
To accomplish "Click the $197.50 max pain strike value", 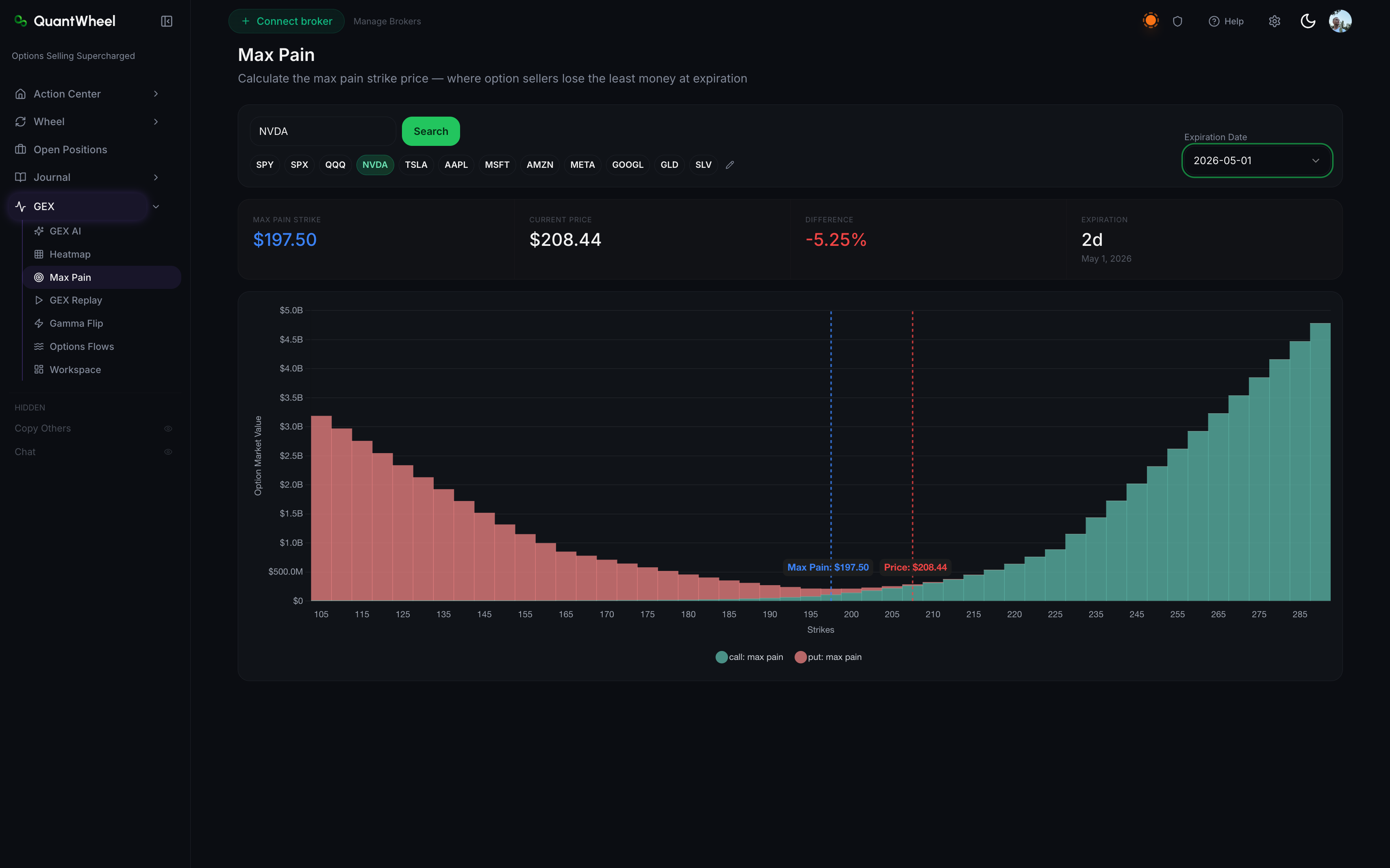I will click(x=285, y=240).
